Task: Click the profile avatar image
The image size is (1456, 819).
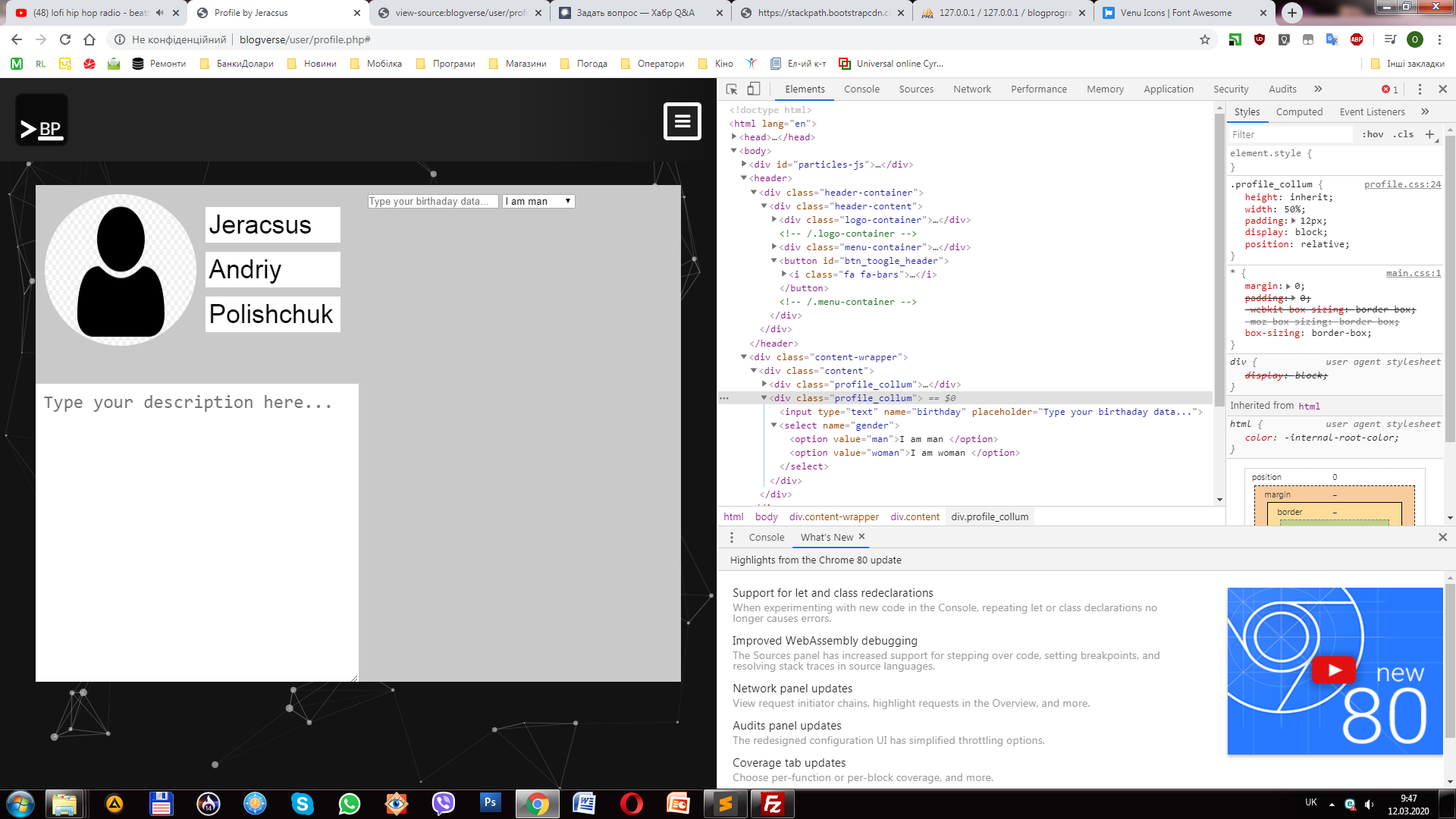Action: click(121, 270)
